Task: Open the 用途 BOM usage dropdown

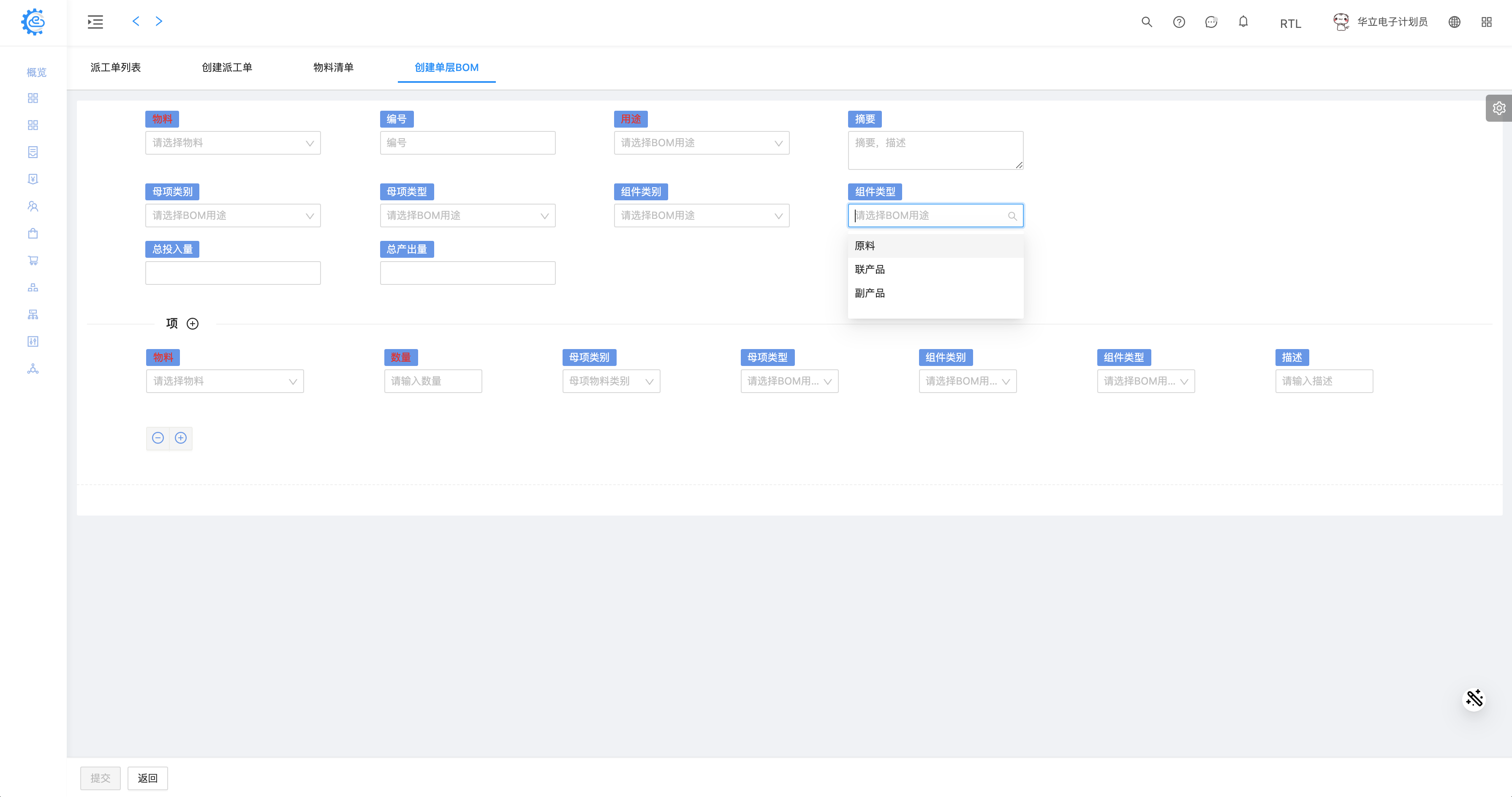Action: tap(701, 143)
